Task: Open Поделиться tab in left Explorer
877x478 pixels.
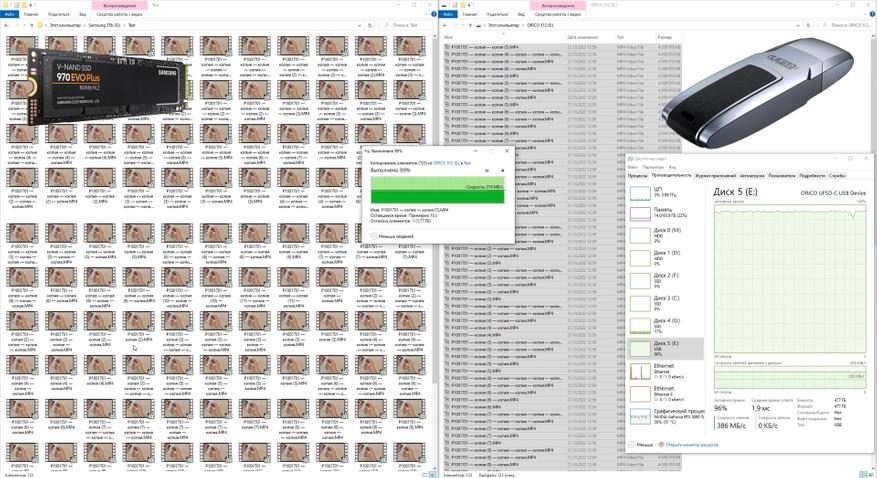Action: tap(59, 14)
